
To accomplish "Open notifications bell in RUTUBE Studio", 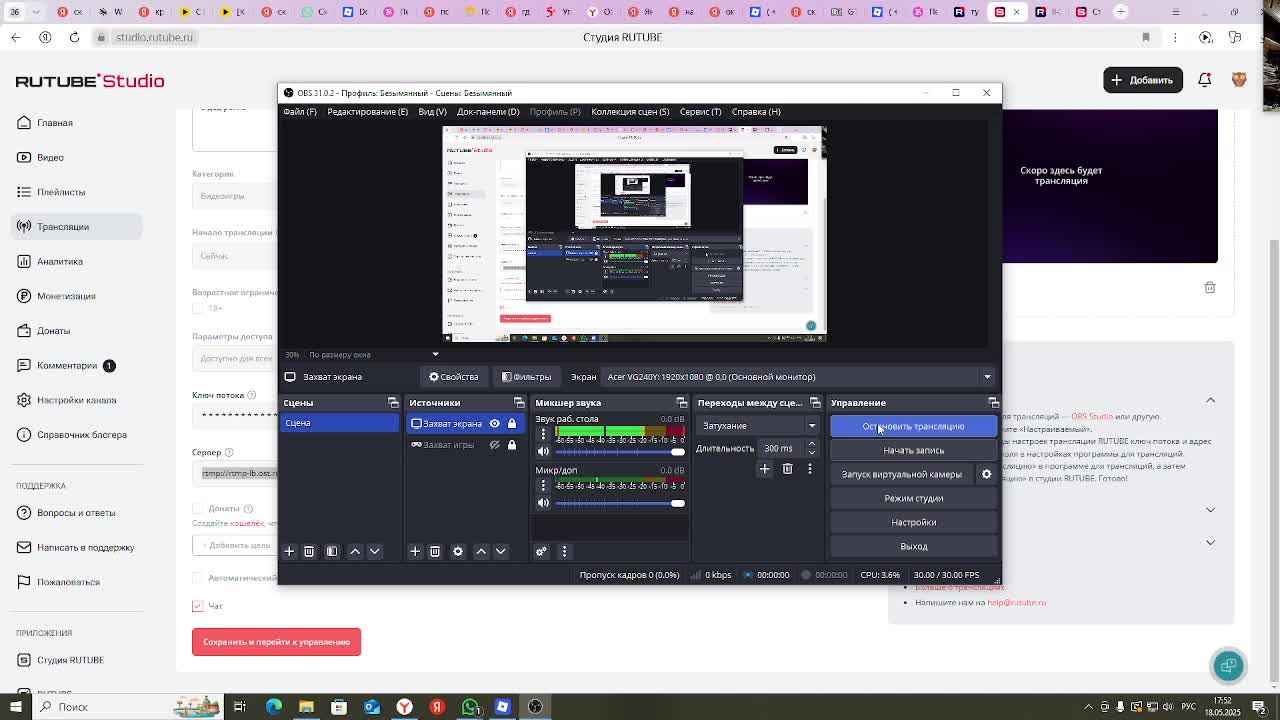I will tap(1205, 80).
